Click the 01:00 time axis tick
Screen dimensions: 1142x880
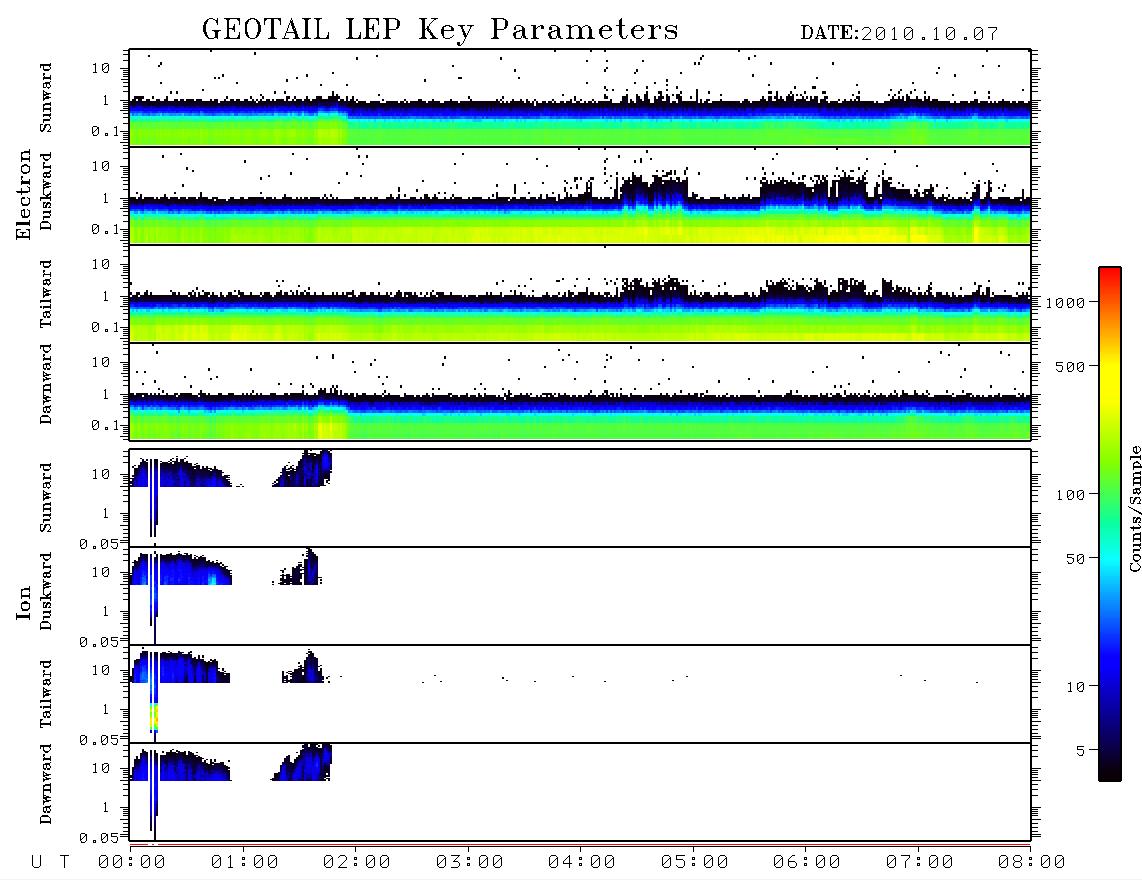coord(244,862)
